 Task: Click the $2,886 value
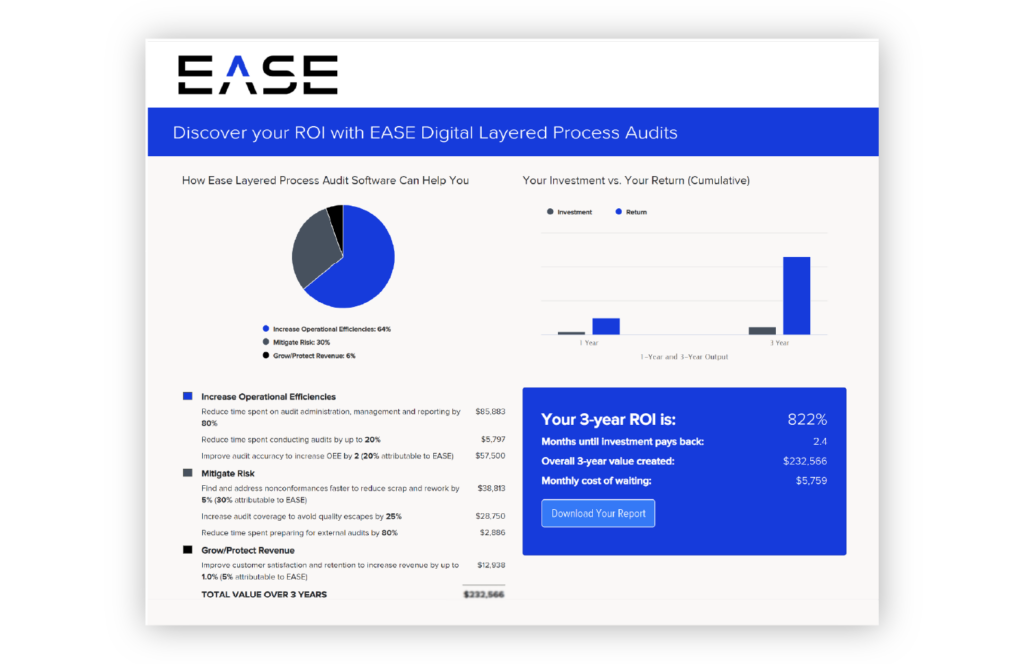(492, 532)
